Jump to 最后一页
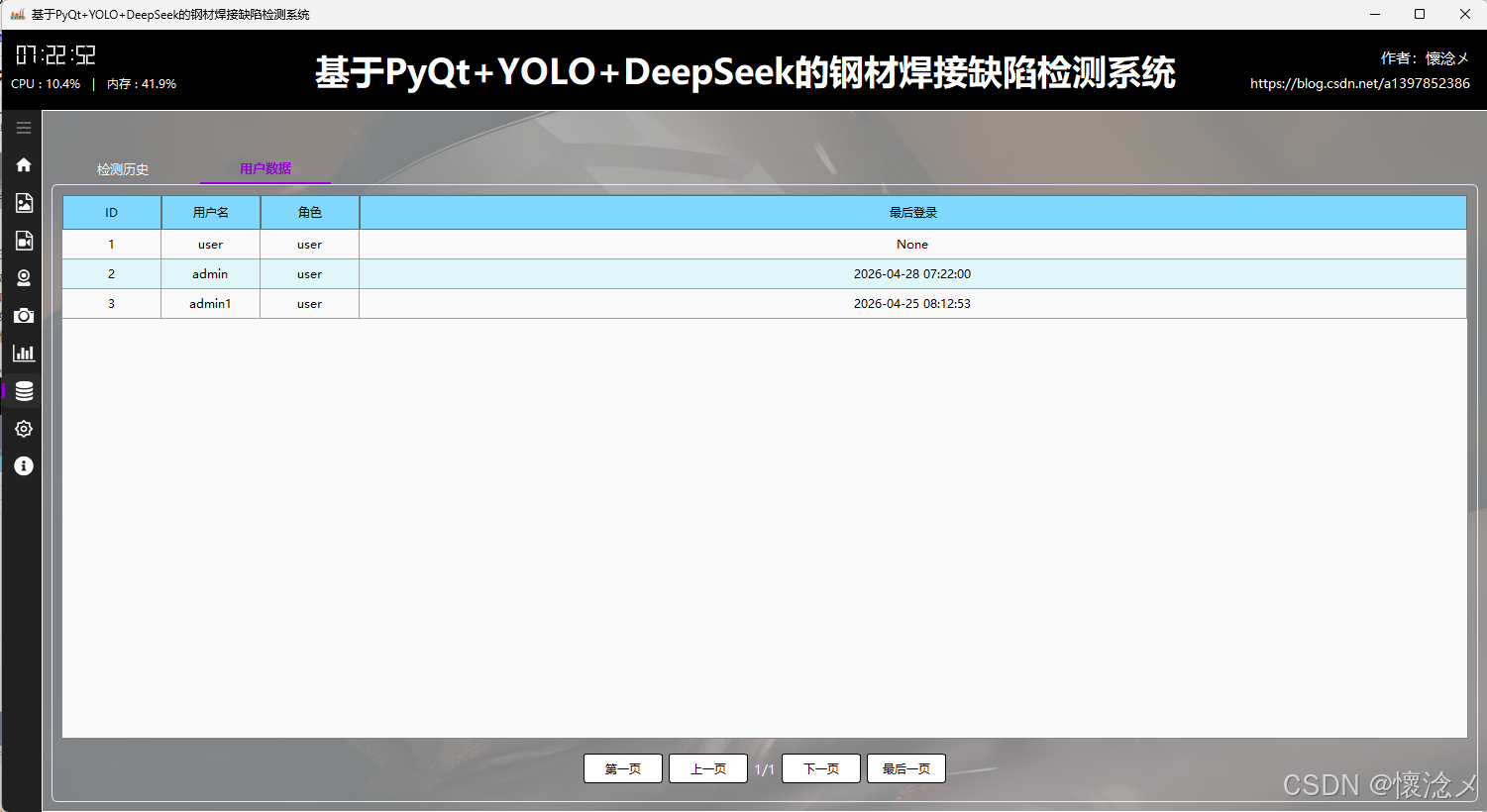The height and width of the screenshot is (812, 1487). coord(906,768)
